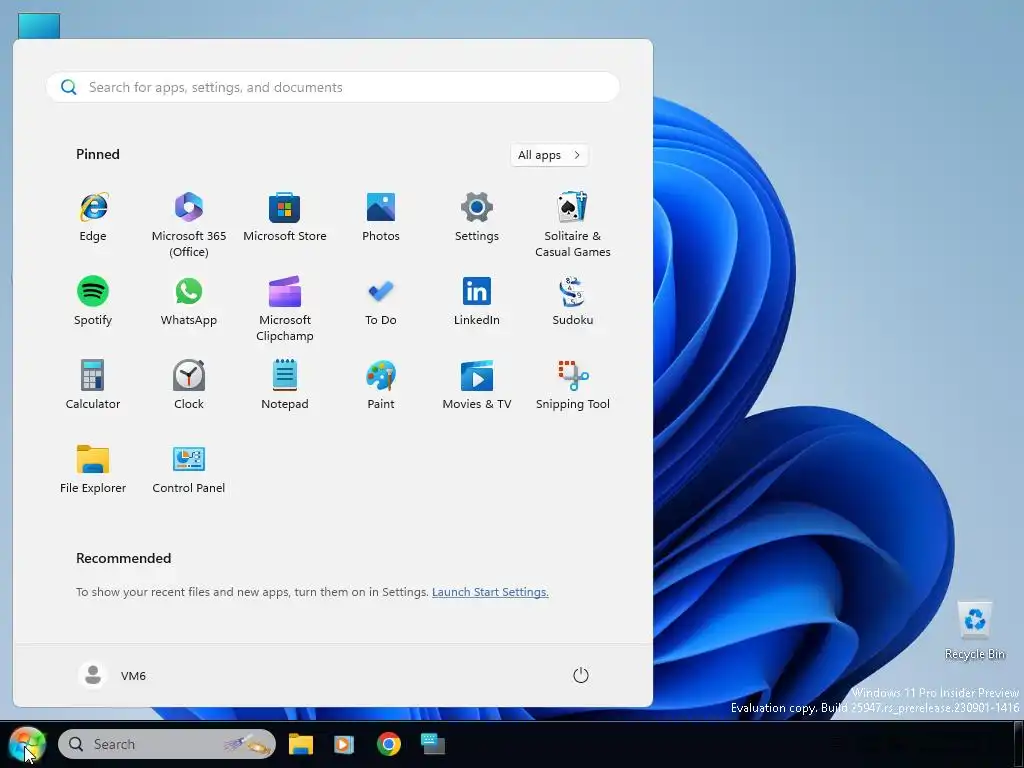Open the Sudoku game
The image size is (1024, 768).
(573, 301)
